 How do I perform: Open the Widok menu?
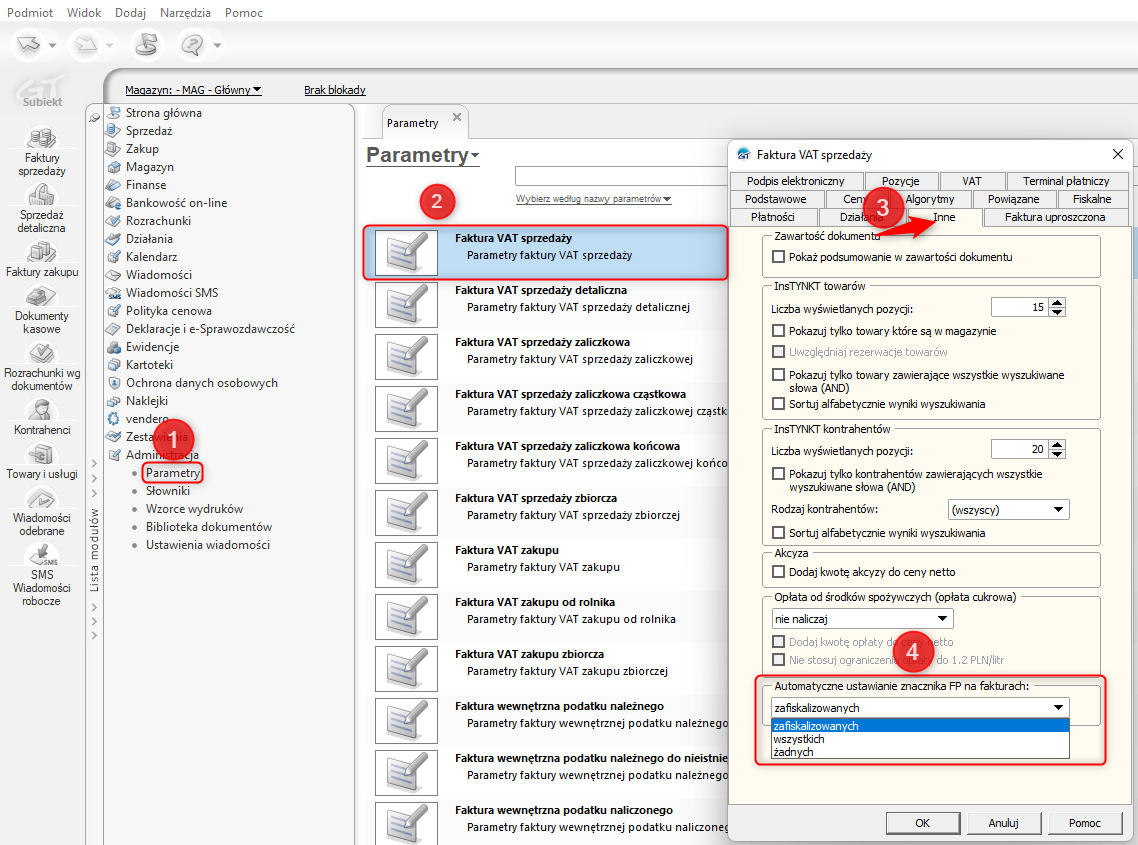pos(84,12)
